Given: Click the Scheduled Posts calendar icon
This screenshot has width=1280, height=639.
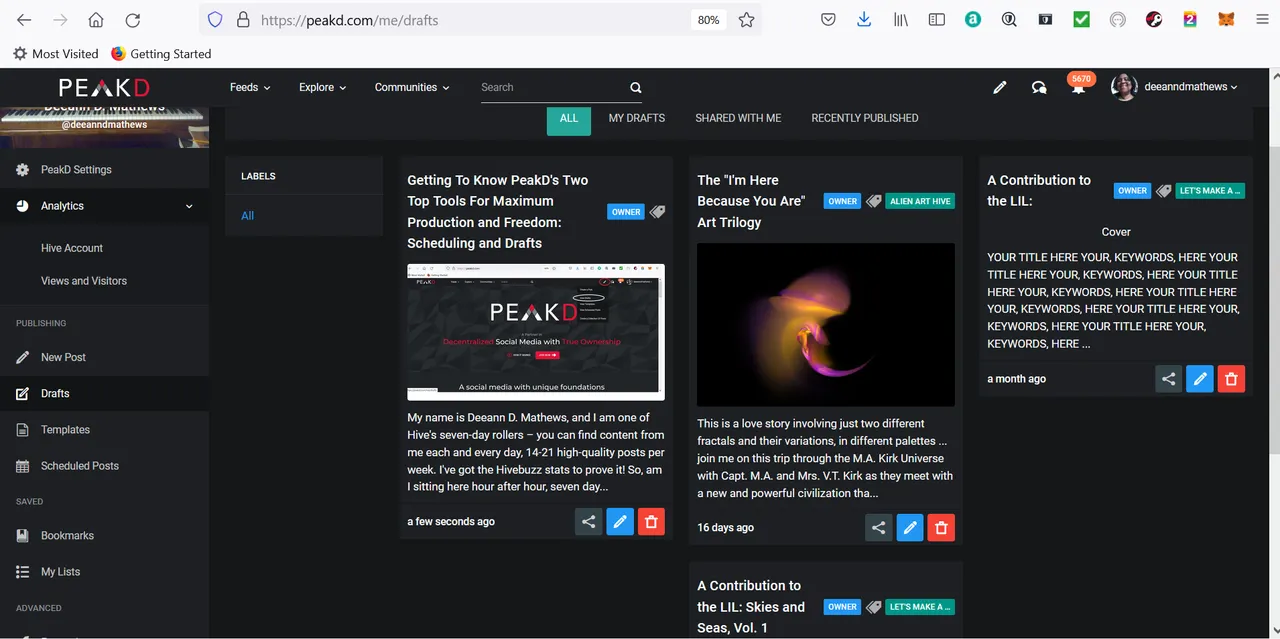Looking at the screenshot, I should (x=23, y=466).
